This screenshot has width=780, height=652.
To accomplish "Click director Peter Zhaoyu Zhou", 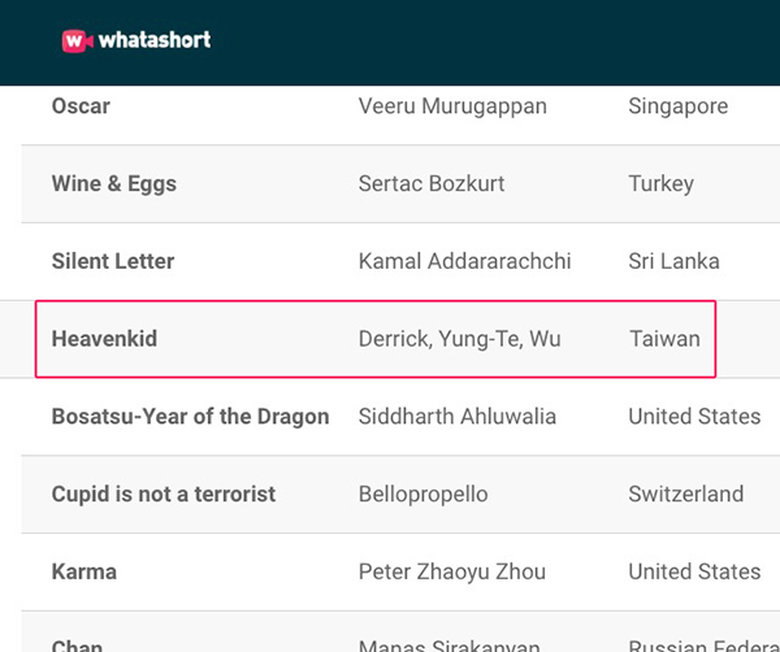I will click(452, 572).
